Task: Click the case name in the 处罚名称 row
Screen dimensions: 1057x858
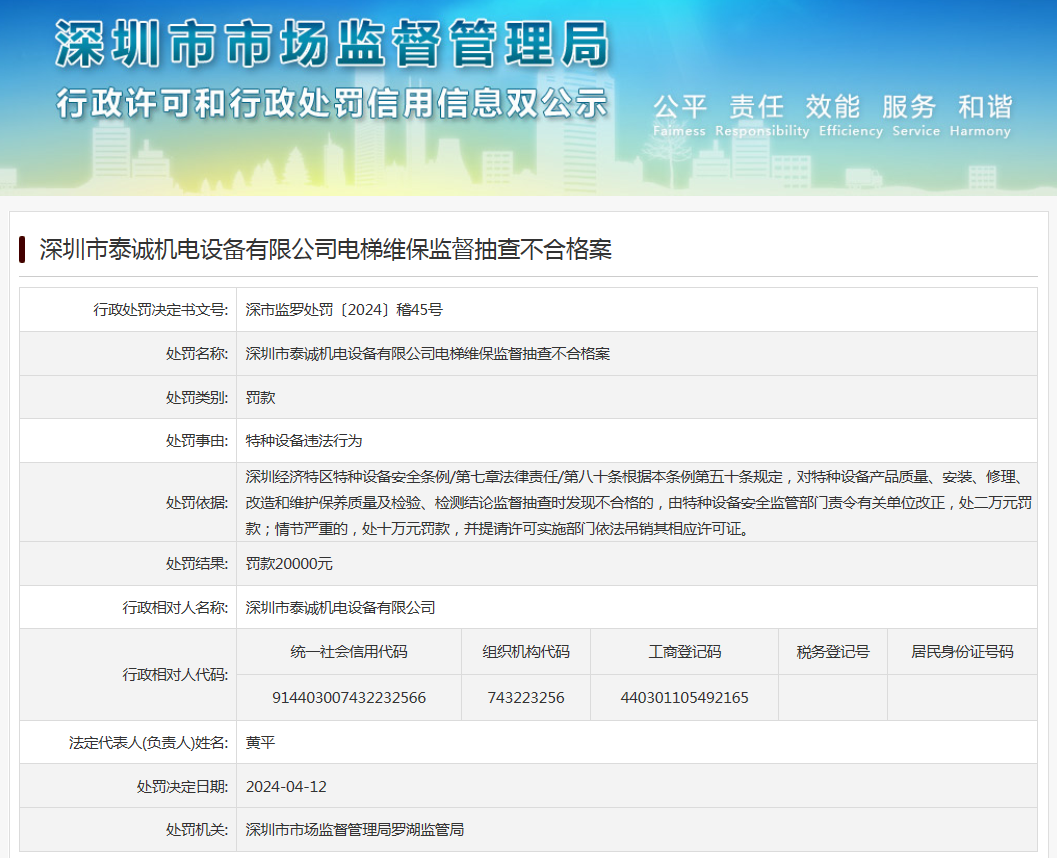Action: point(427,354)
